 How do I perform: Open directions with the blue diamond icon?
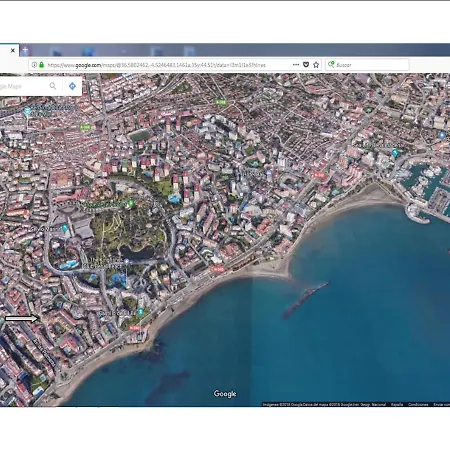pos(72,86)
